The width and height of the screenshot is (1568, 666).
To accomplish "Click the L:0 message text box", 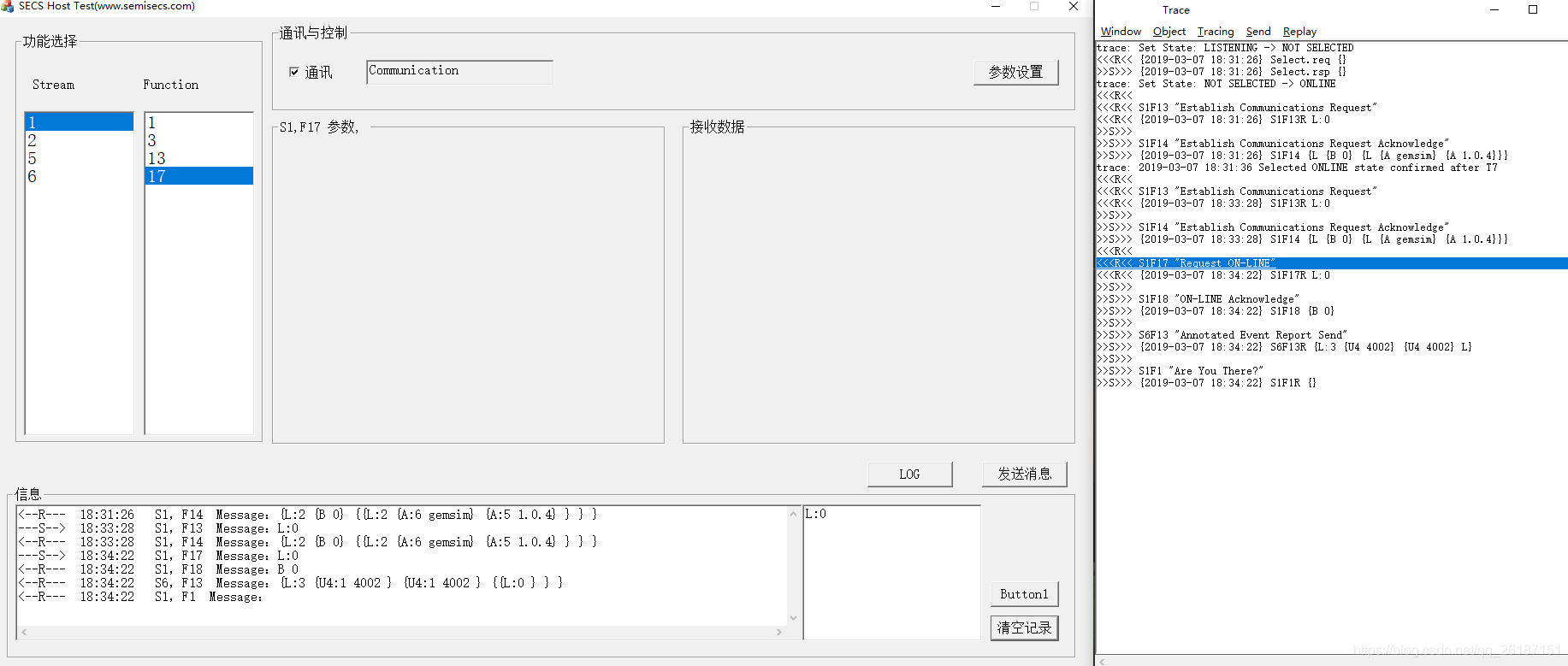I will point(891,572).
